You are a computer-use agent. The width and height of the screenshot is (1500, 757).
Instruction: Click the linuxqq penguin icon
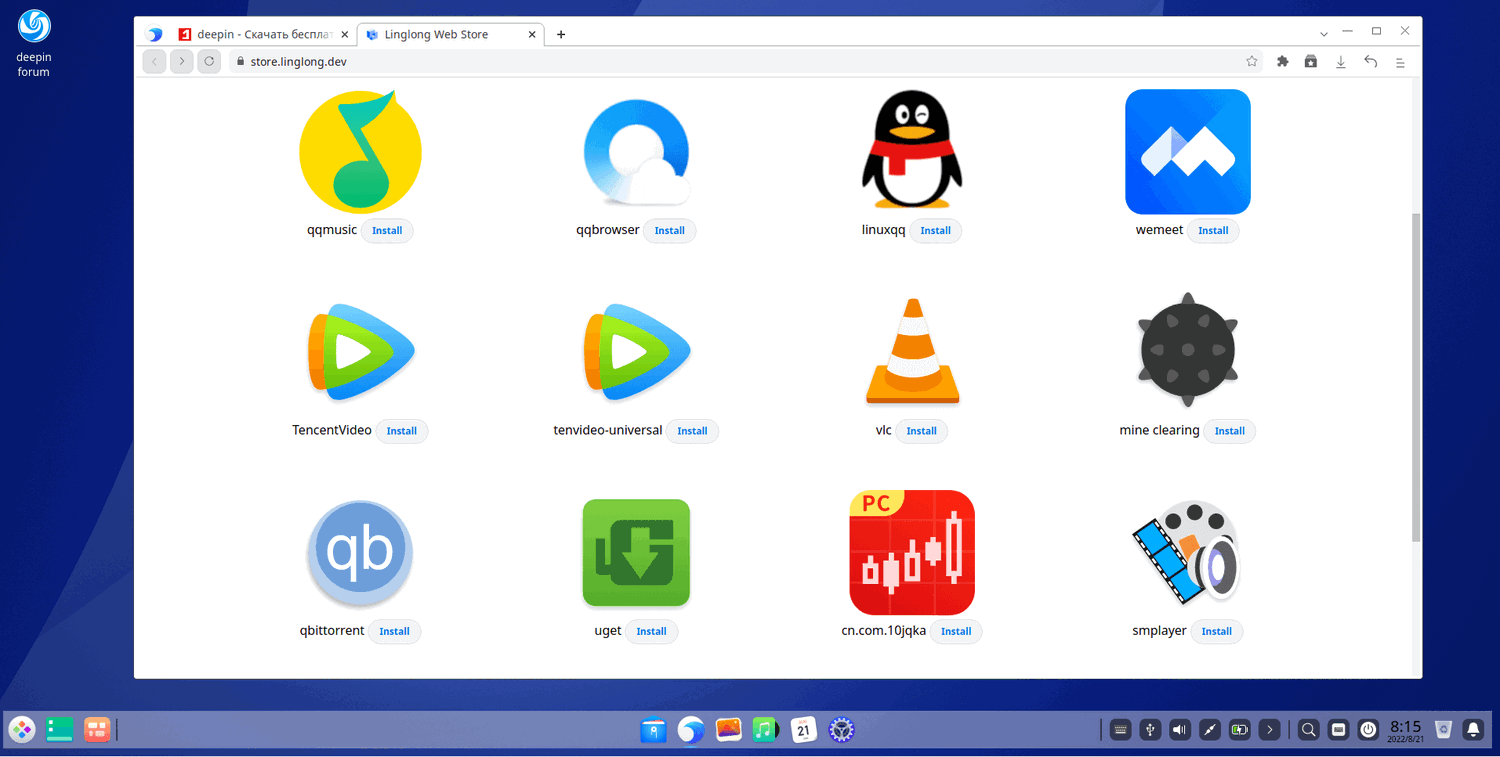click(x=912, y=152)
